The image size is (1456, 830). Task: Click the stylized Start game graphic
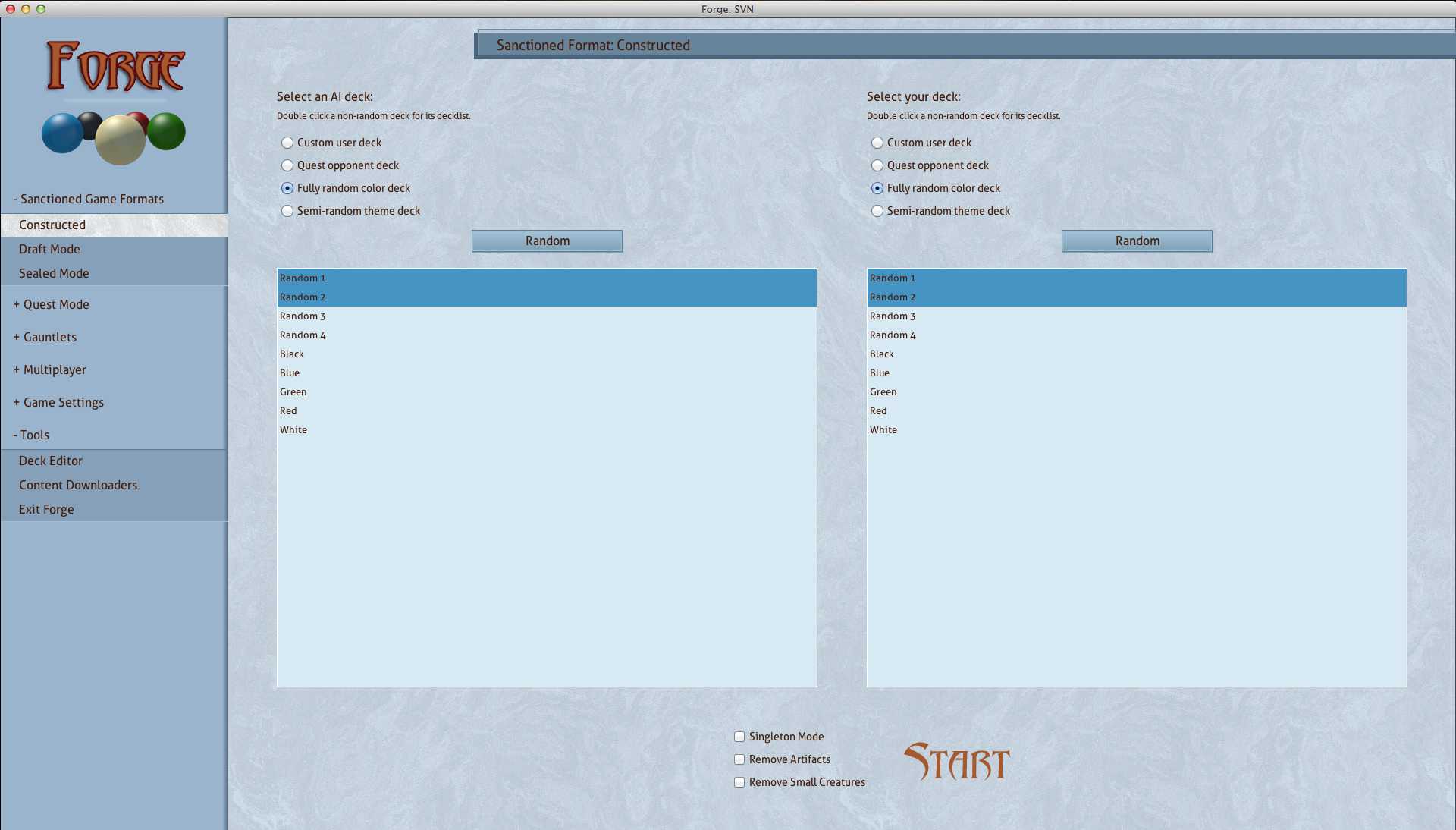pyautogui.click(x=956, y=762)
